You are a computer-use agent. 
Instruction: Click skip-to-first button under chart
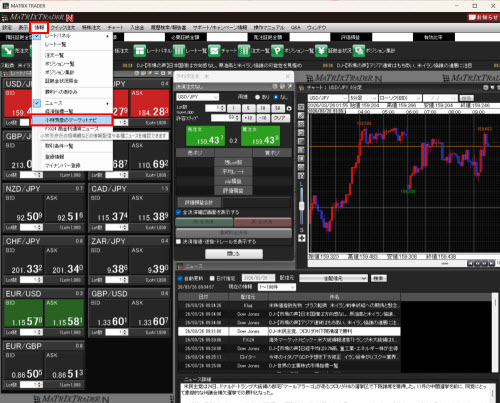(470, 263)
